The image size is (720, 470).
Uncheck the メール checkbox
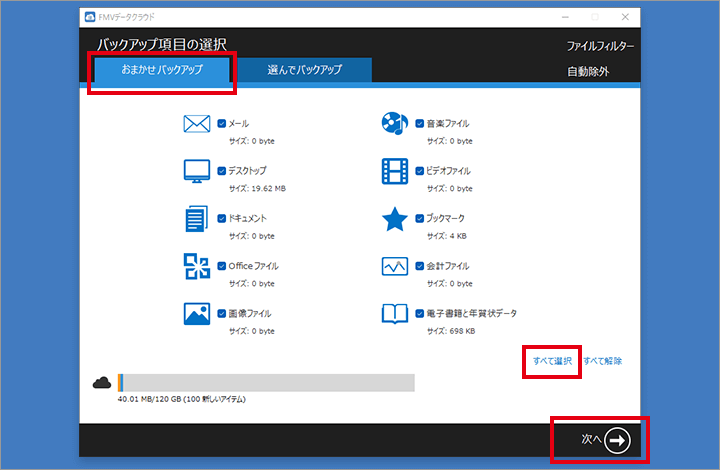point(222,123)
